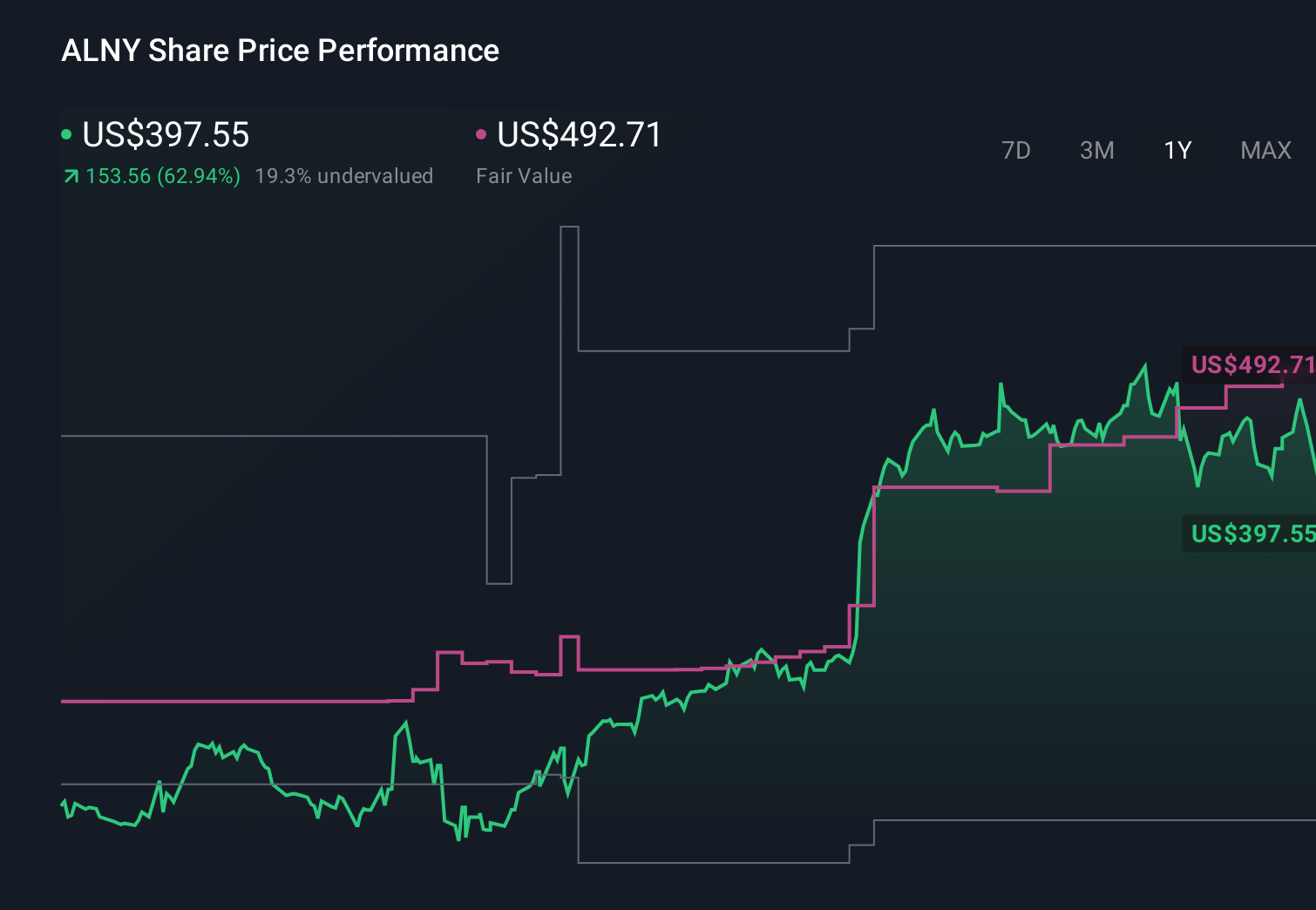Click the US$397.55 price tag on chart
This screenshot has height=910, width=1316.
pyautogui.click(x=1251, y=532)
